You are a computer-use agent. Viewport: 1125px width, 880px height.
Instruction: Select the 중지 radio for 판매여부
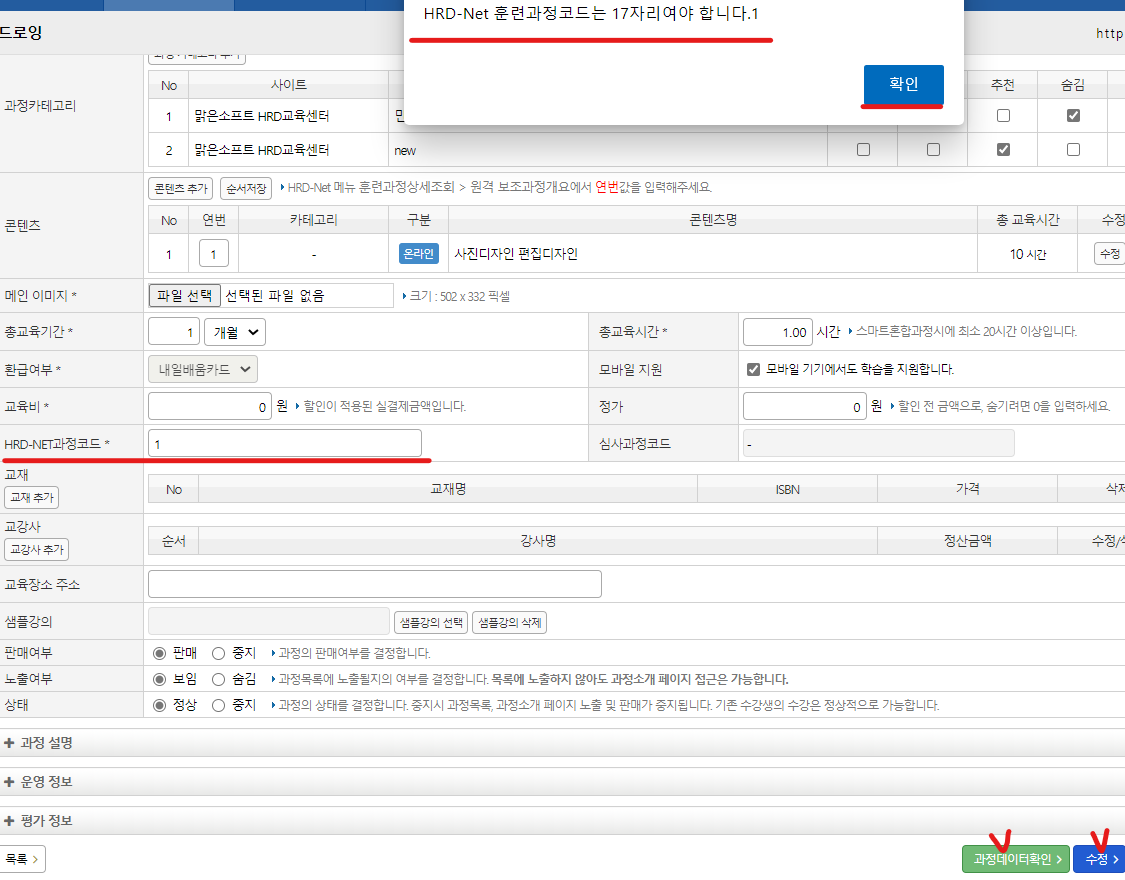tap(218, 653)
